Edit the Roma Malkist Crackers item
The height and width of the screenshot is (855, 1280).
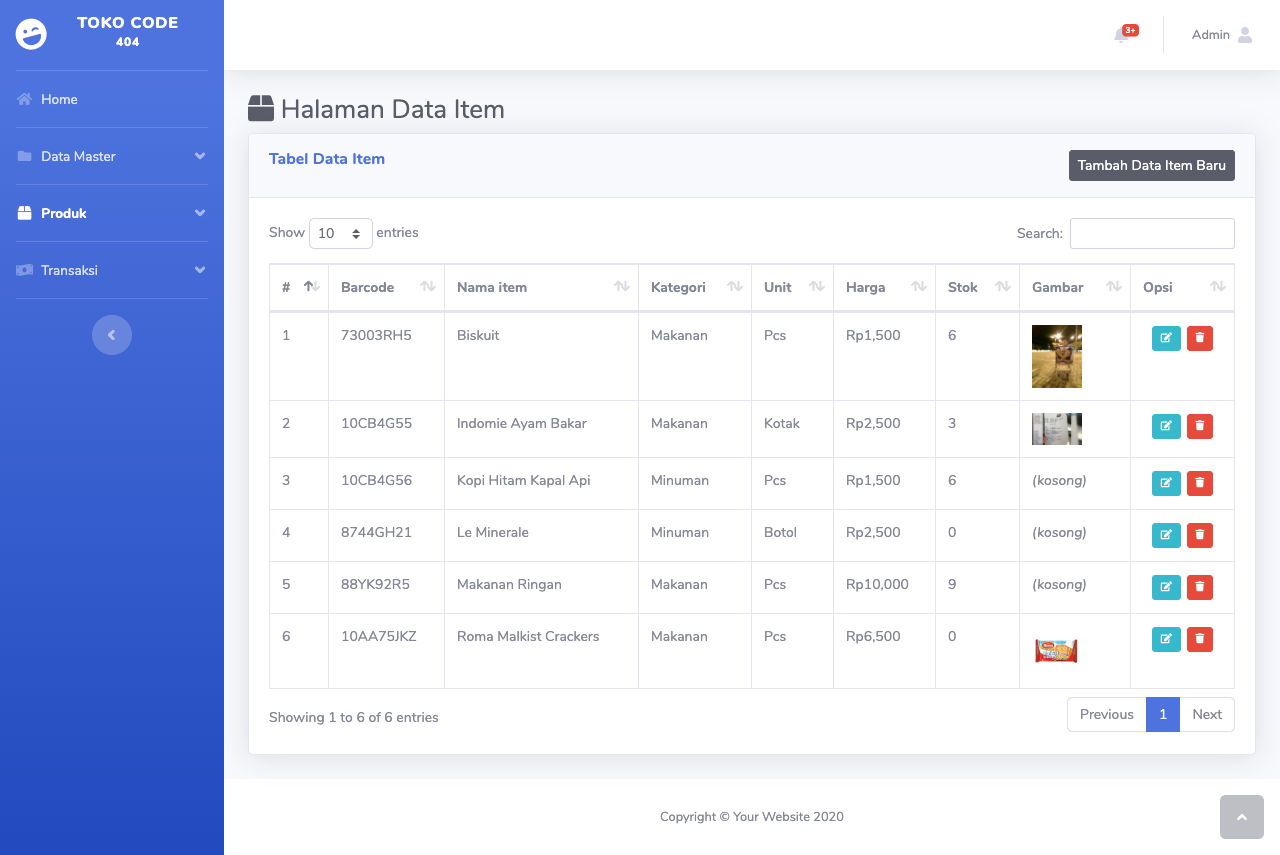tap(1166, 639)
